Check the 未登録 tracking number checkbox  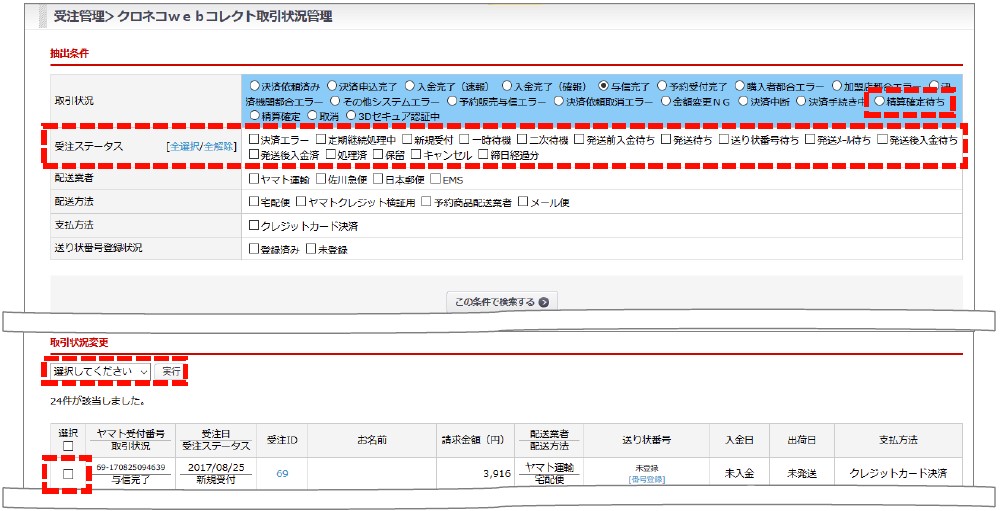point(312,249)
